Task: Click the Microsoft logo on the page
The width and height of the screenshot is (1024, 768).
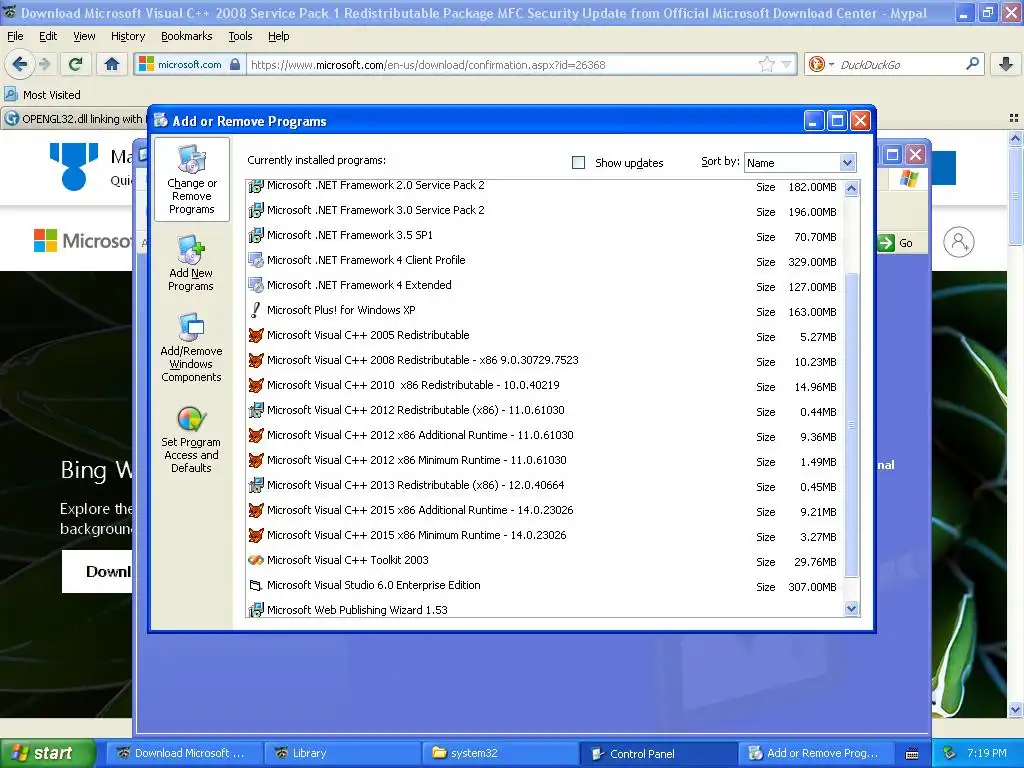Action: (x=45, y=240)
